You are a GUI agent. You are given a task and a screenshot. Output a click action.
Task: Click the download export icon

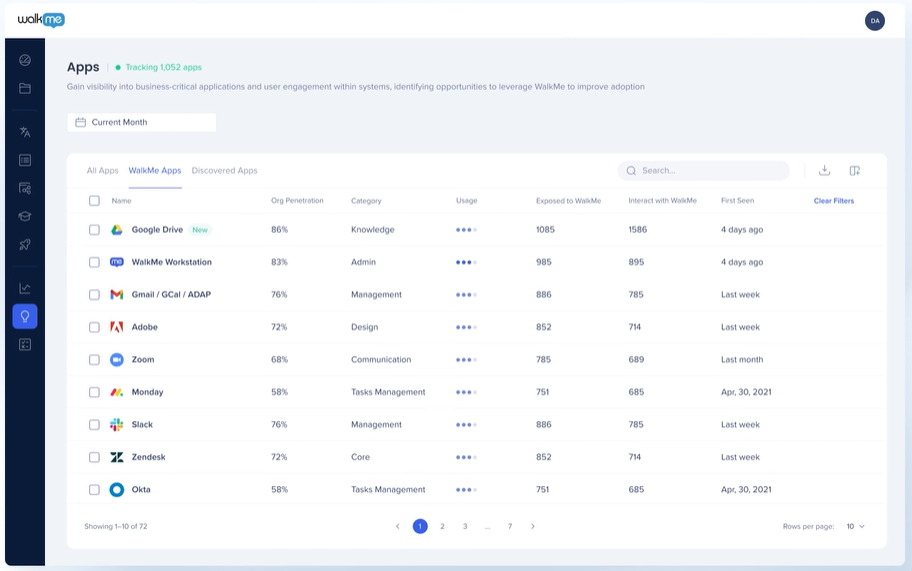824,170
